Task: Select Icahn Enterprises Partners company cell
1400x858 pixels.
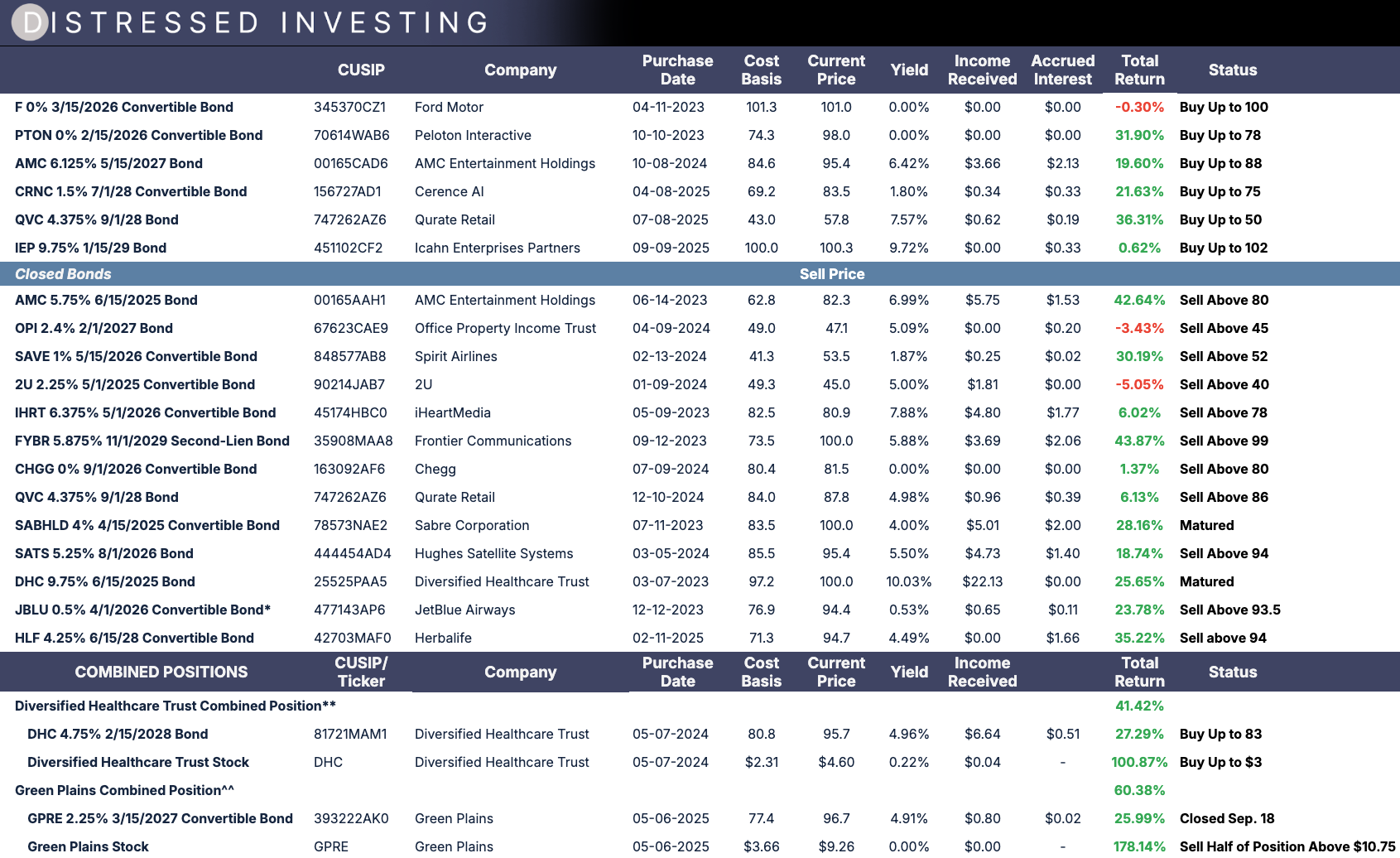Action: [498, 248]
